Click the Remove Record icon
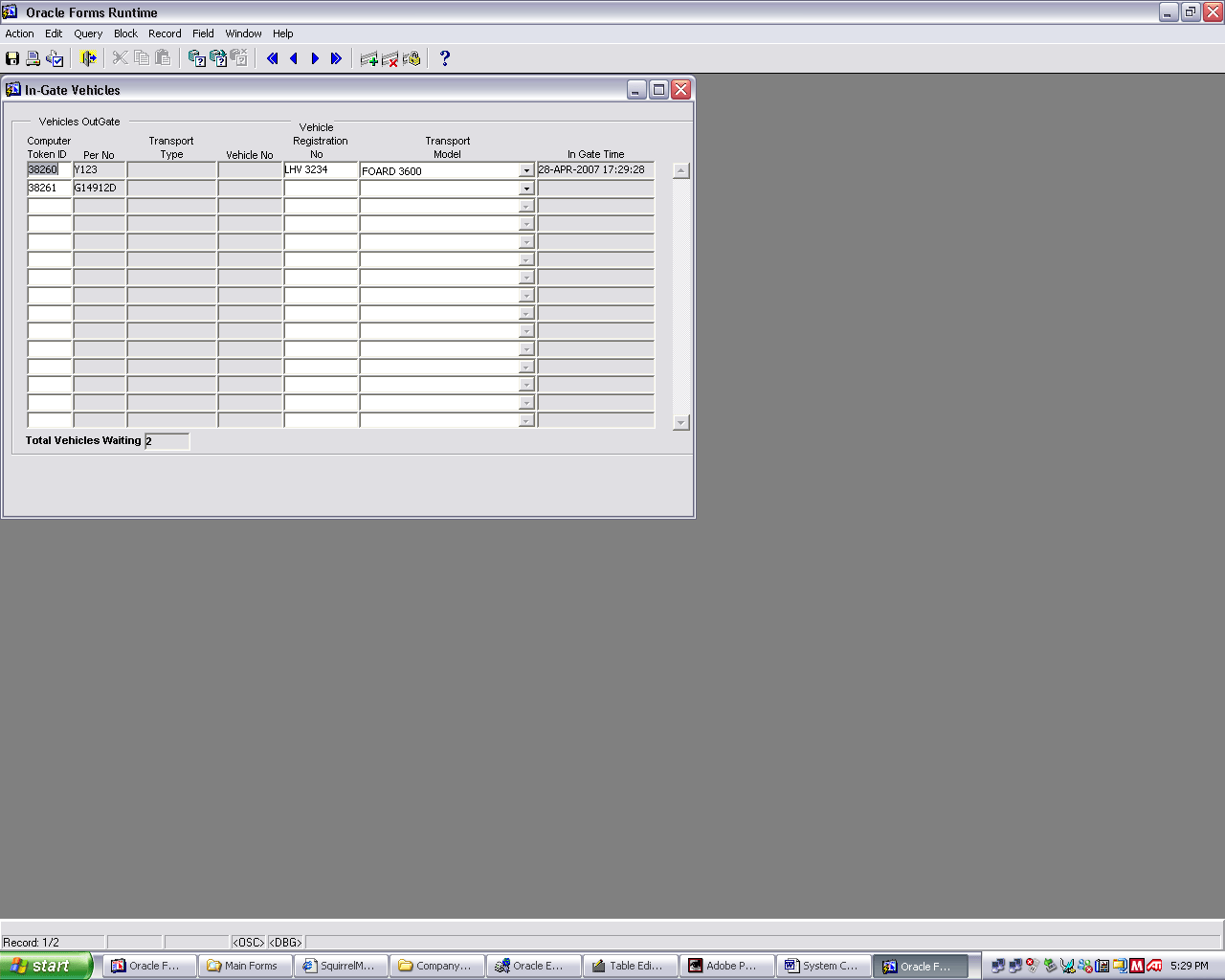 coord(390,58)
